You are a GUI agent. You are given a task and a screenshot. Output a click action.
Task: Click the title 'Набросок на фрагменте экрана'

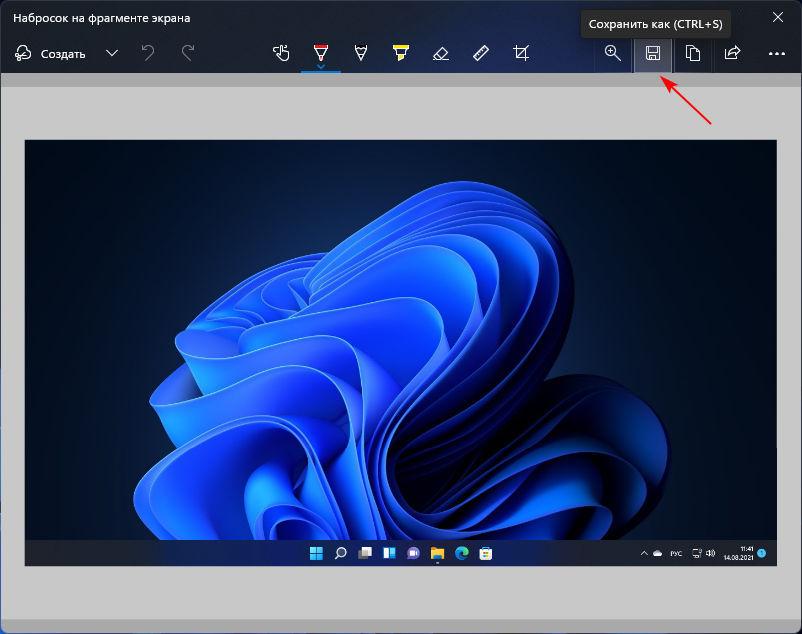[x=102, y=18]
